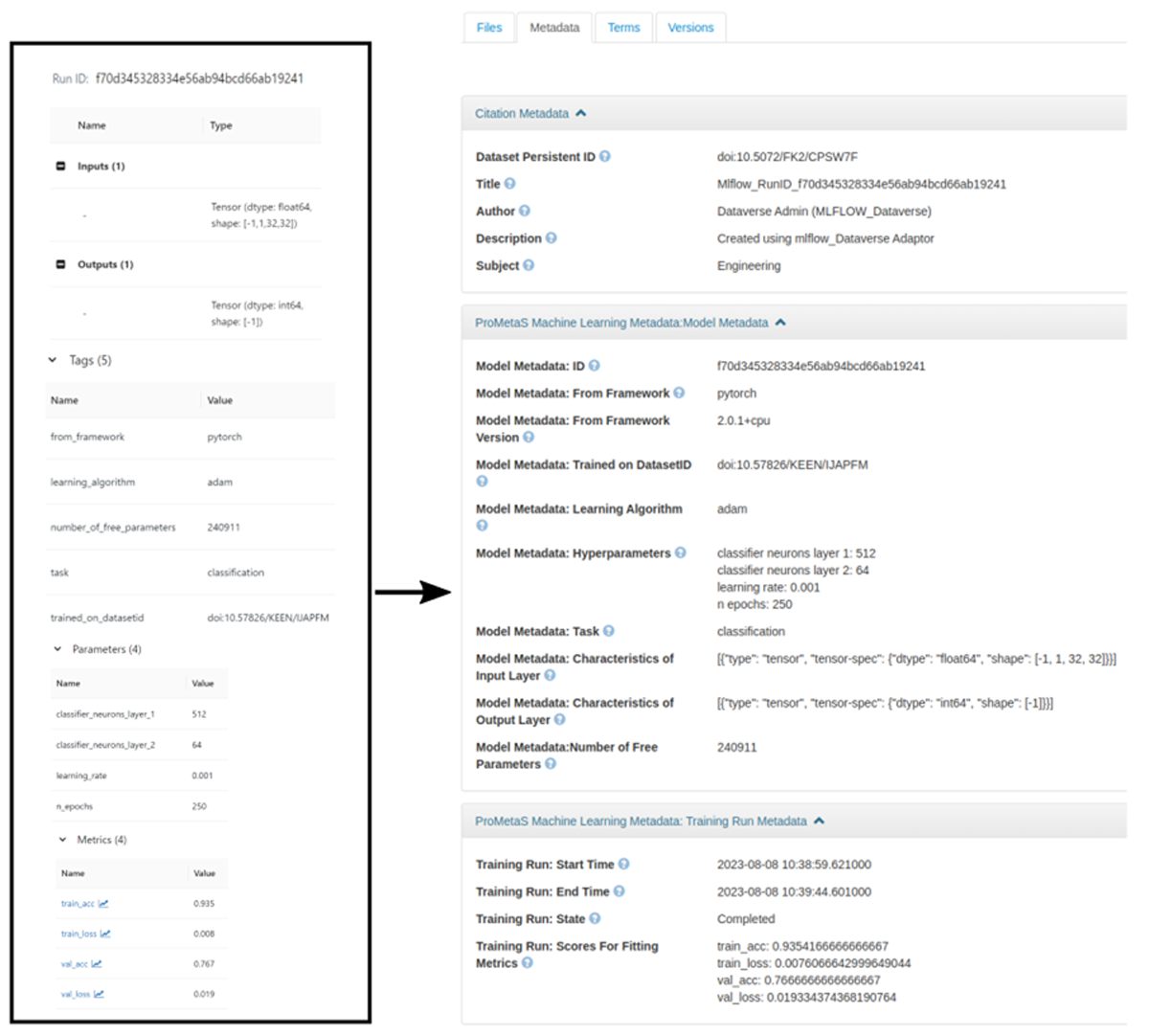1149x1036 pixels.
Task: Click help icon beside From Framework Version
Action: pos(529,438)
